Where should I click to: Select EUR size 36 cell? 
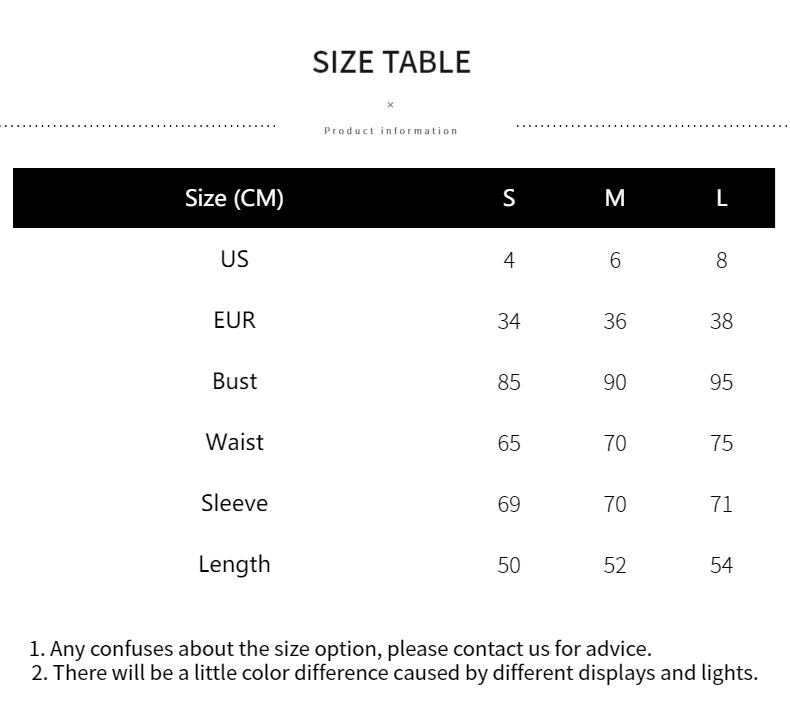coord(615,321)
